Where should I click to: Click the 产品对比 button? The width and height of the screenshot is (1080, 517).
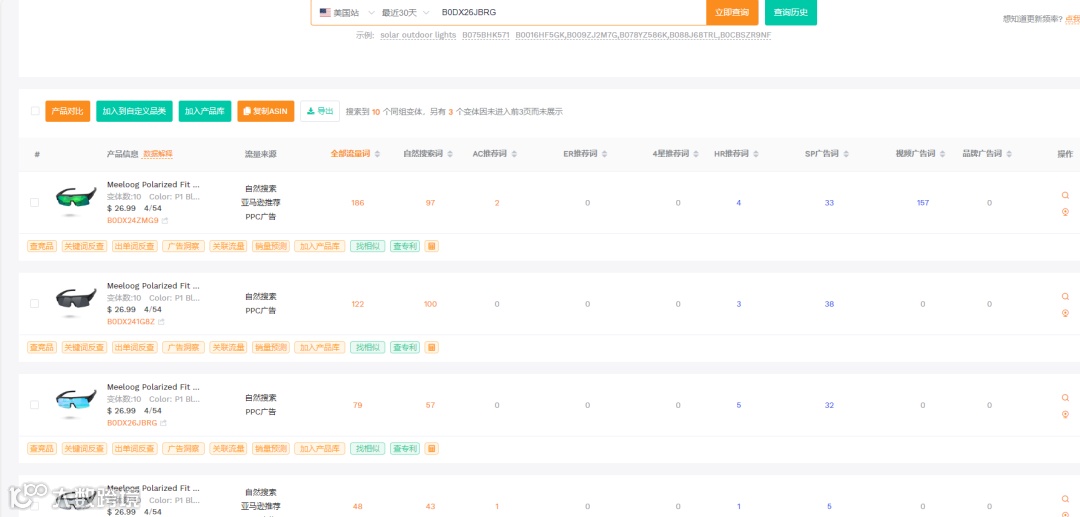pos(68,111)
